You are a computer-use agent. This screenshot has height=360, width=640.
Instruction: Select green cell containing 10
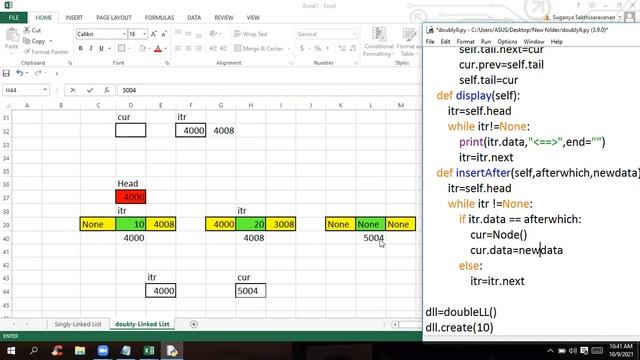[x=131, y=224]
